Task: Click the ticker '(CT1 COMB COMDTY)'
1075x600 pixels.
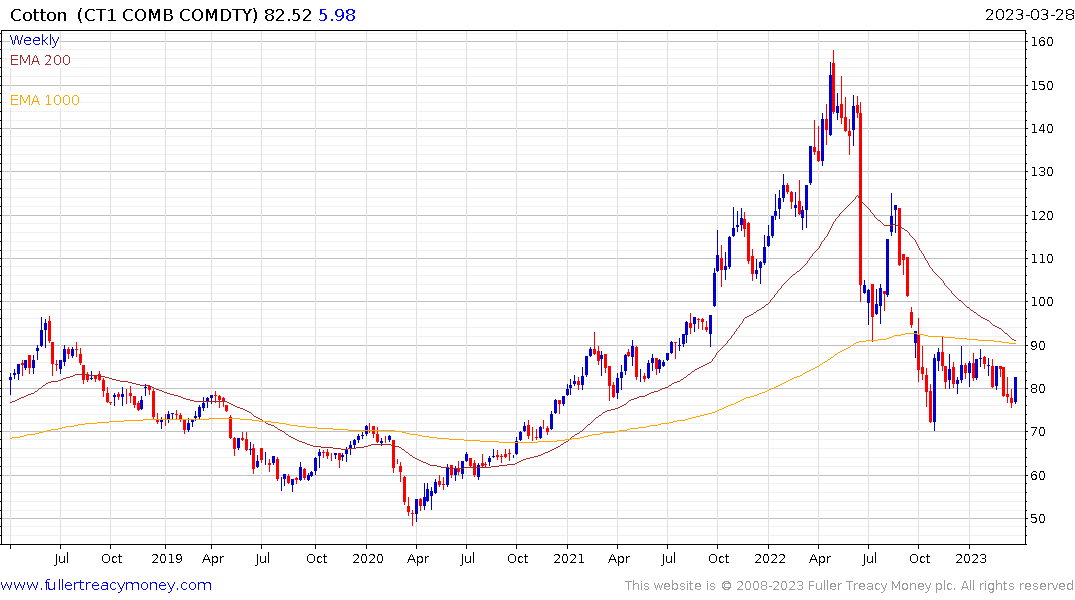Action: coord(167,15)
